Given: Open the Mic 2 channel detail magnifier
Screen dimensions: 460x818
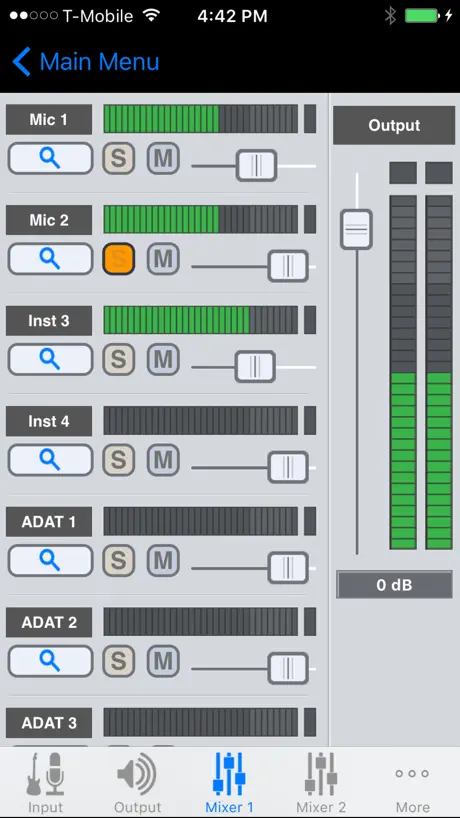Looking at the screenshot, I should click(x=50, y=259).
